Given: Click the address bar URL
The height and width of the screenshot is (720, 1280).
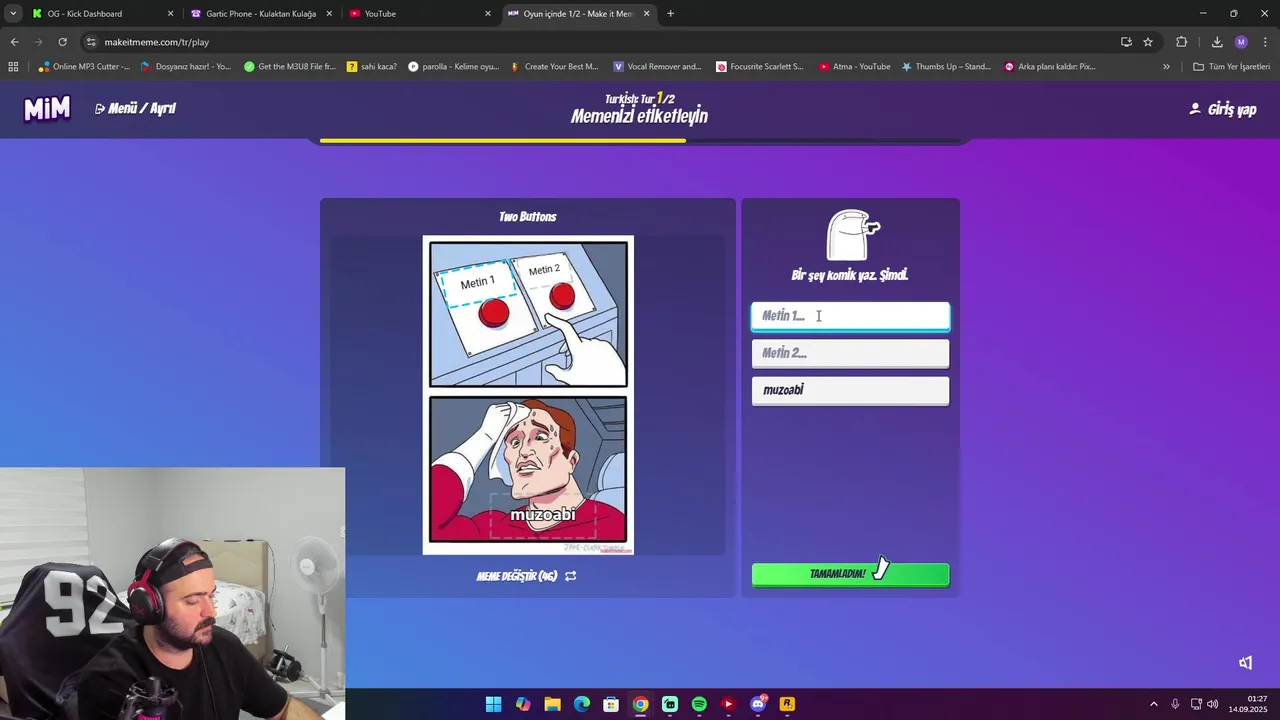Looking at the screenshot, I should 157,42.
